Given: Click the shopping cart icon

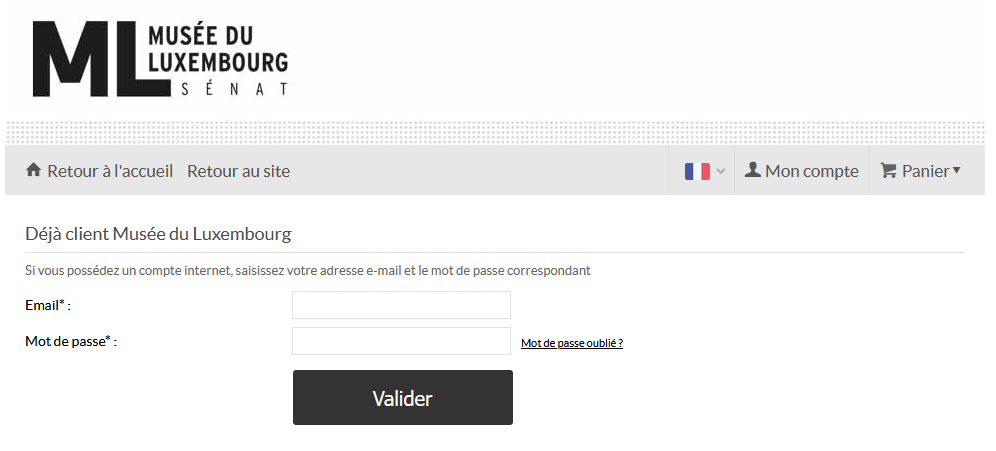Looking at the screenshot, I should [x=888, y=170].
